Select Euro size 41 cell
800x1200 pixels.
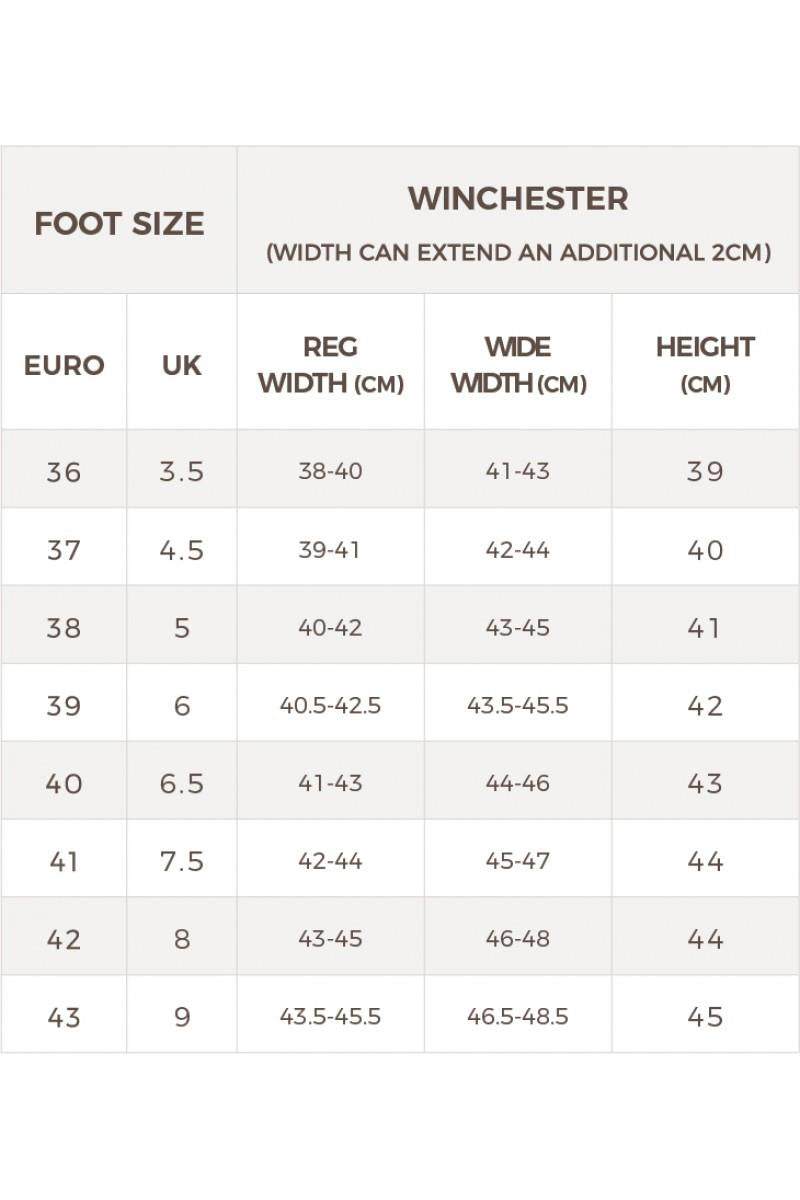pyautogui.click(x=64, y=861)
